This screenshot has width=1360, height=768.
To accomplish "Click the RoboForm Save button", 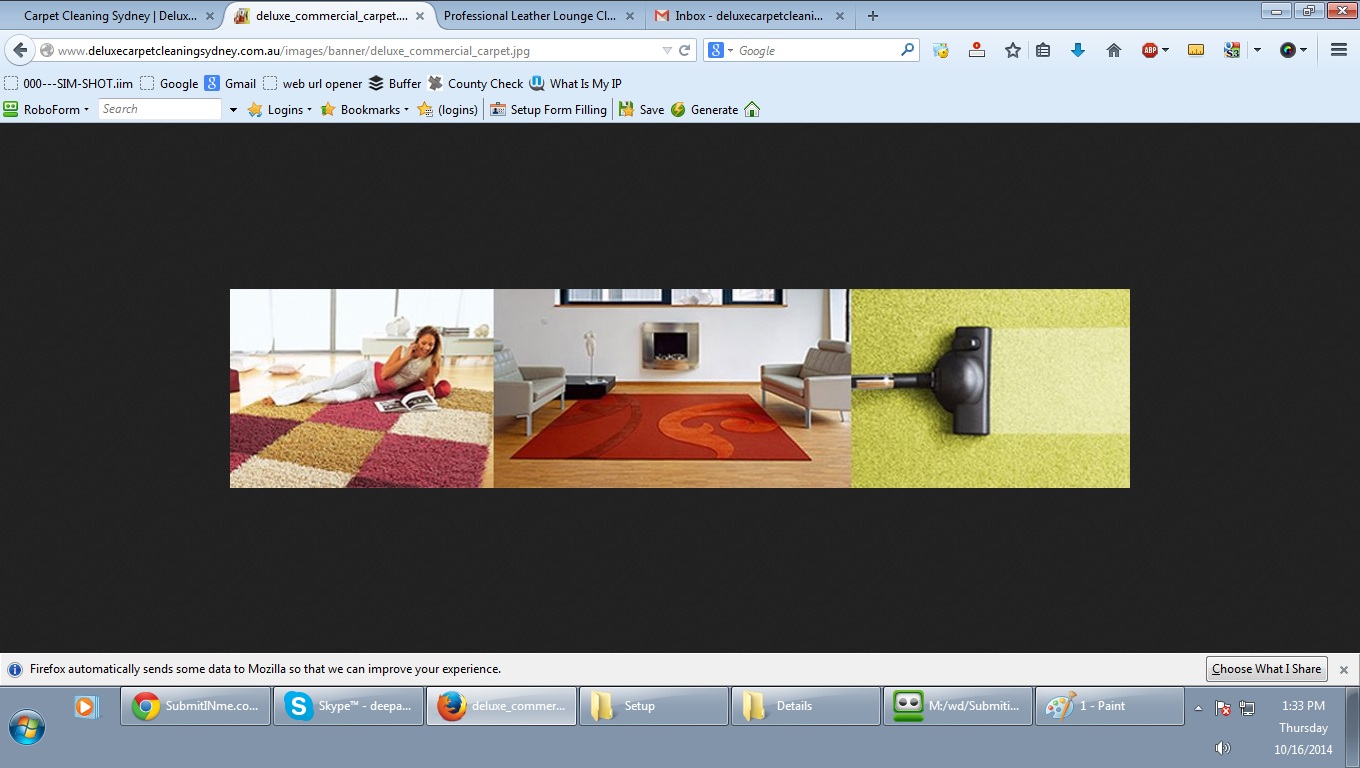I will coord(641,110).
